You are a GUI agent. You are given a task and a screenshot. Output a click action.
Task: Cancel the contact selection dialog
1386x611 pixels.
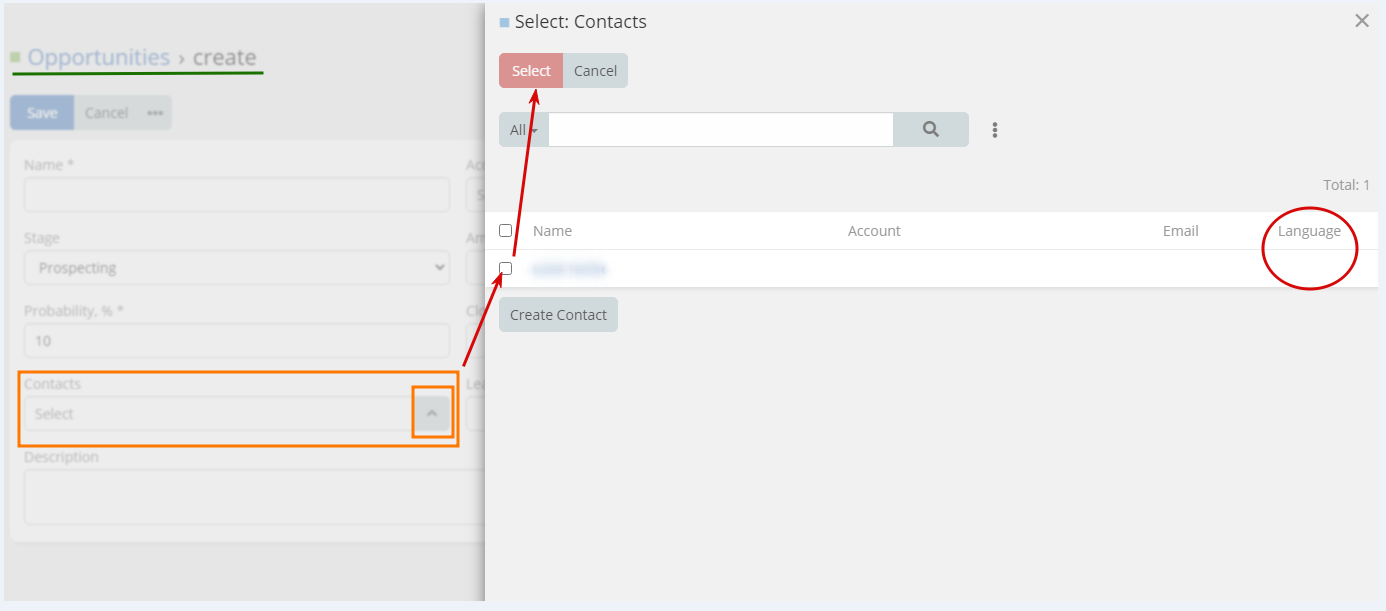pyautogui.click(x=595, y=71)
